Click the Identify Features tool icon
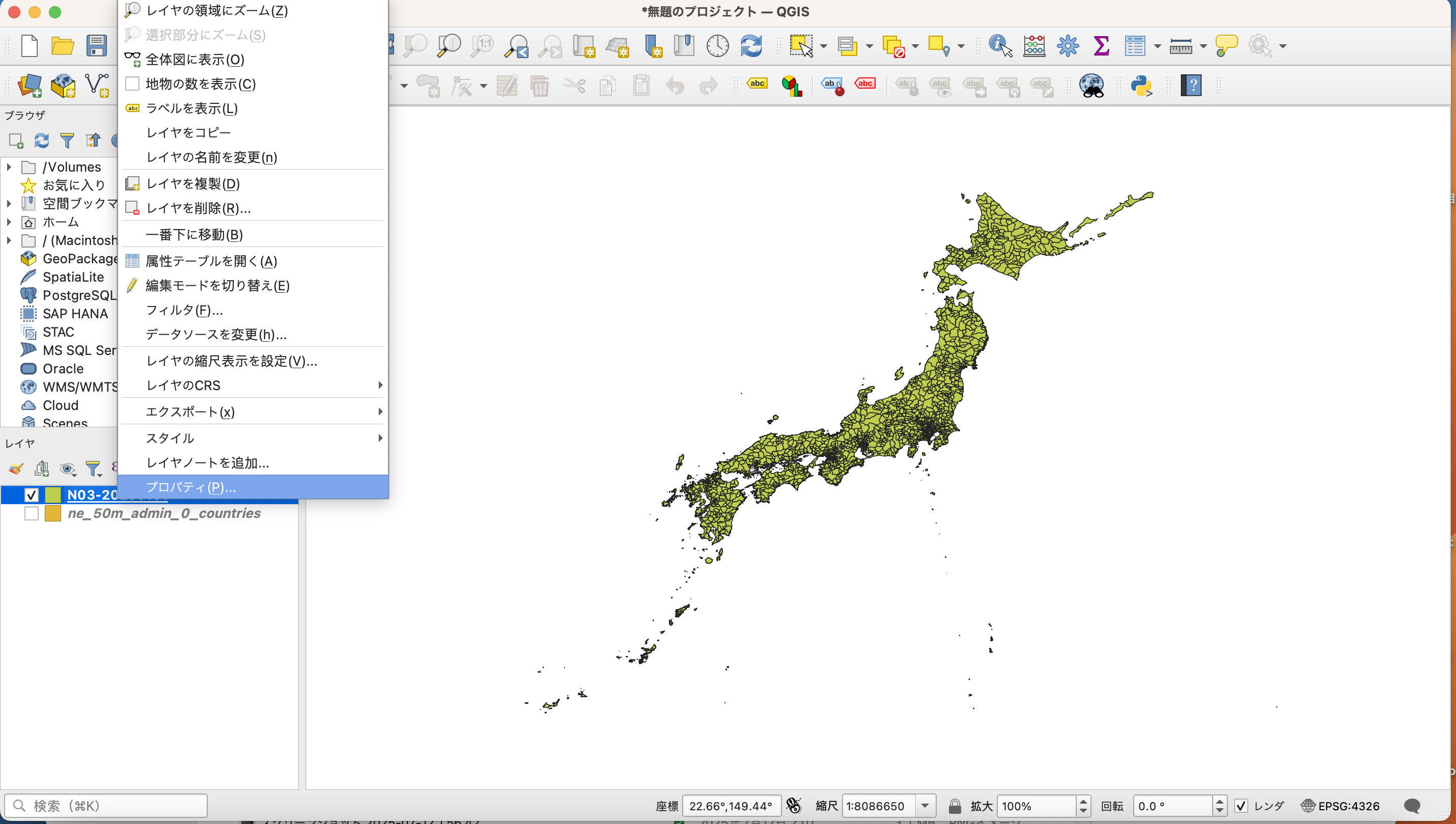The width and height of the screenshot is (1456, 824). tap(999, 45)
